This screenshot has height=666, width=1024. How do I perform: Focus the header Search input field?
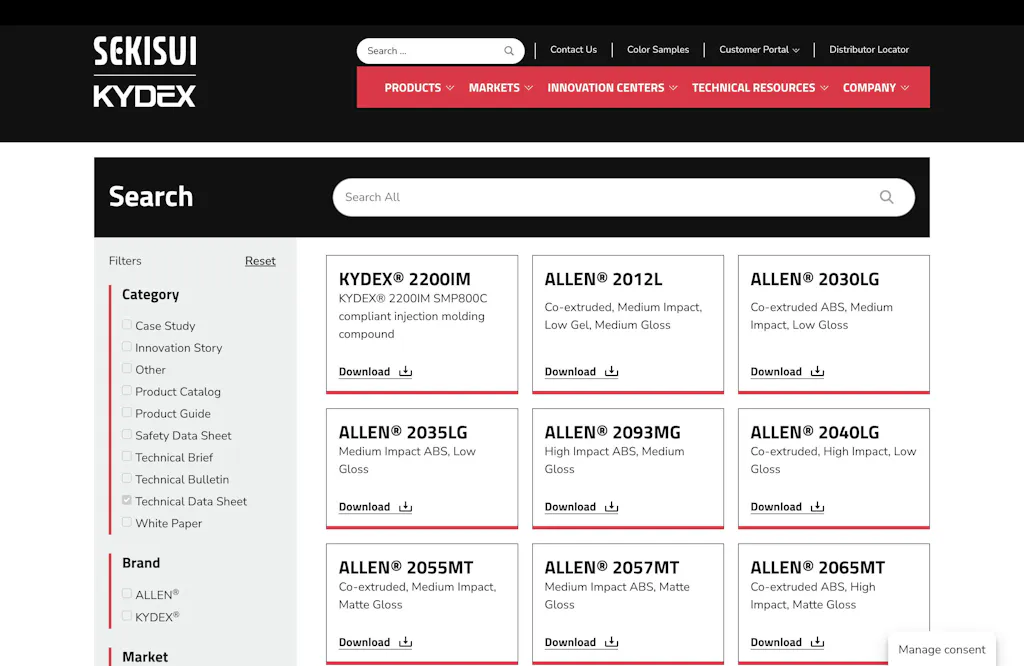[431, 51]
